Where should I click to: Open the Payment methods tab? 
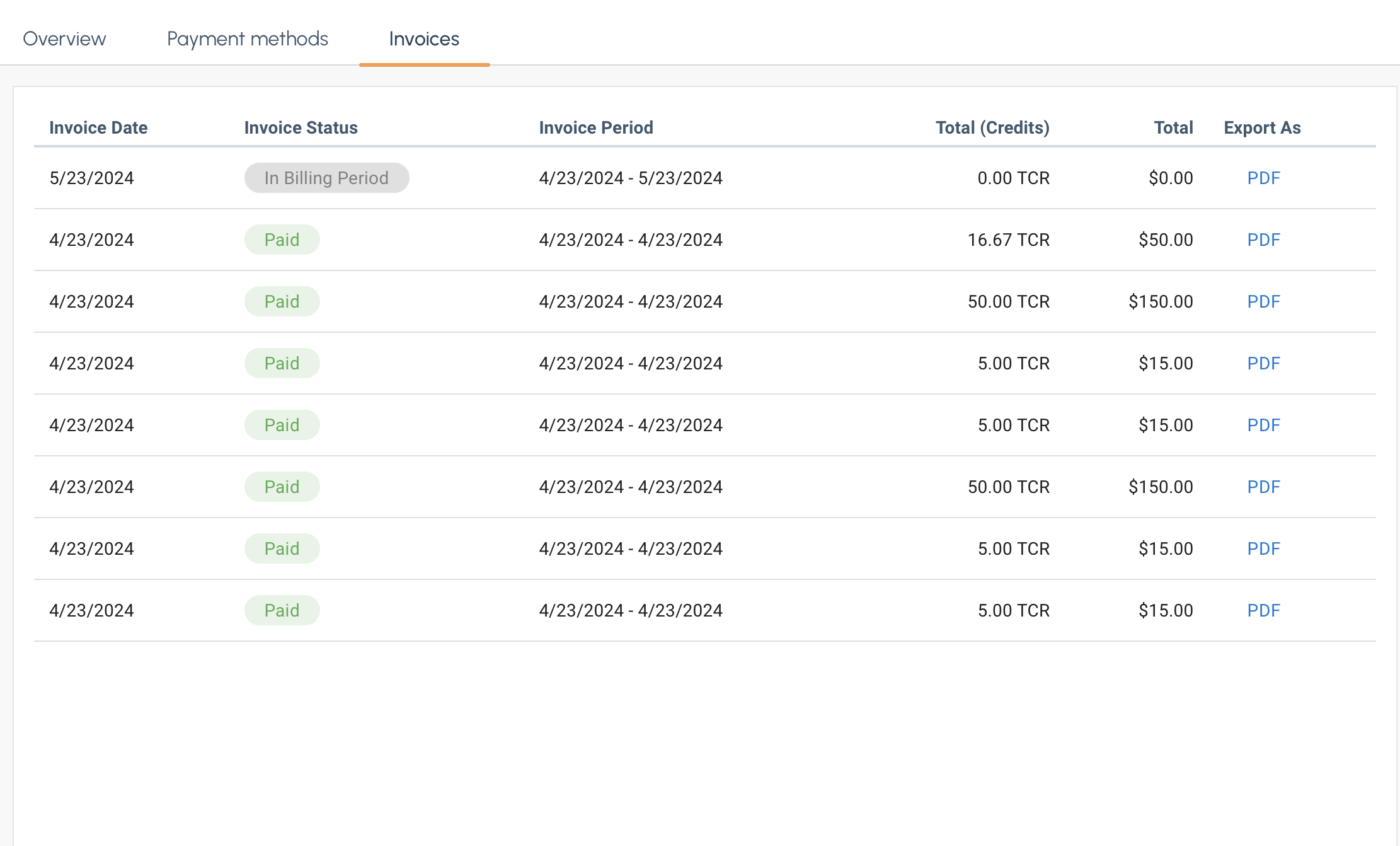[x=247, y=39]
